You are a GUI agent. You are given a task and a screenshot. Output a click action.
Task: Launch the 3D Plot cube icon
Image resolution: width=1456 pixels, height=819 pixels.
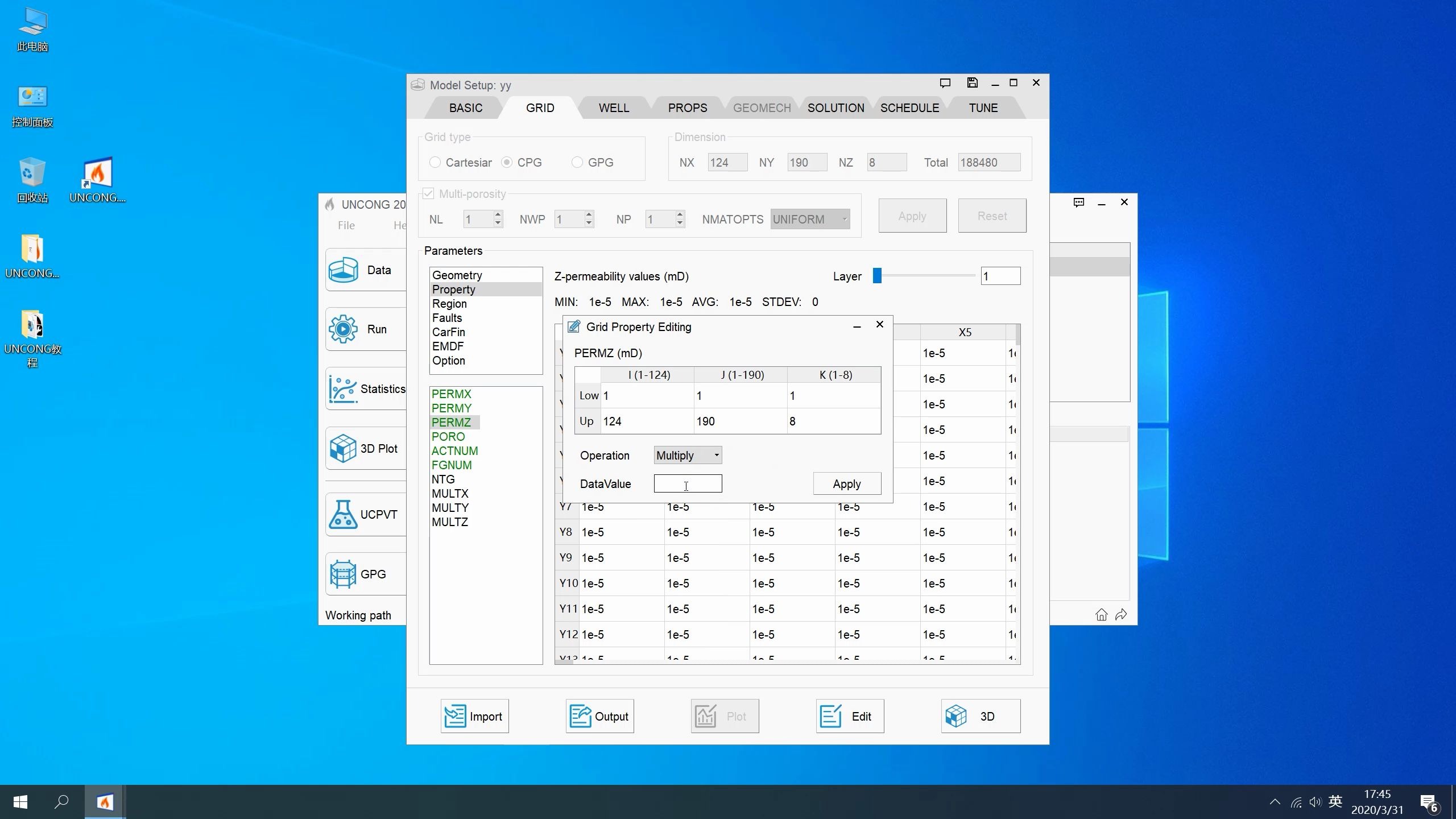pos(343,449)
